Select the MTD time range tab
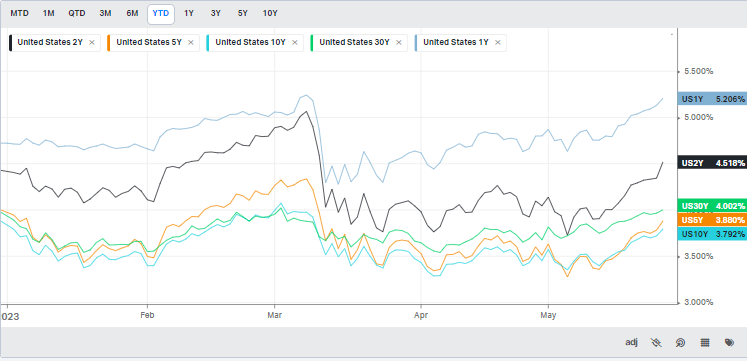The image size is (747, 361). tap(20, 13)
